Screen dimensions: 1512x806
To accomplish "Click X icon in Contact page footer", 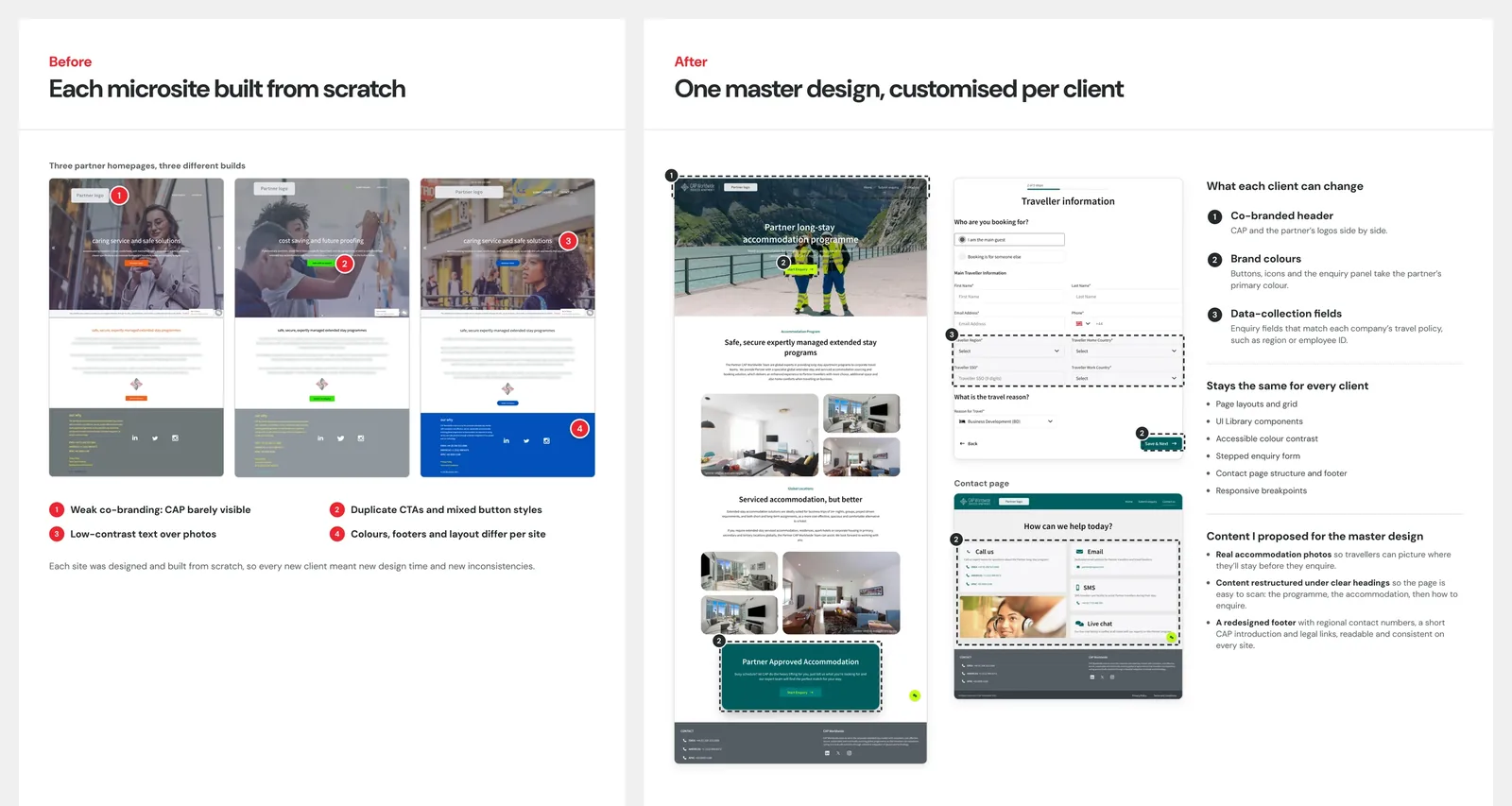I will (1102, 677).
